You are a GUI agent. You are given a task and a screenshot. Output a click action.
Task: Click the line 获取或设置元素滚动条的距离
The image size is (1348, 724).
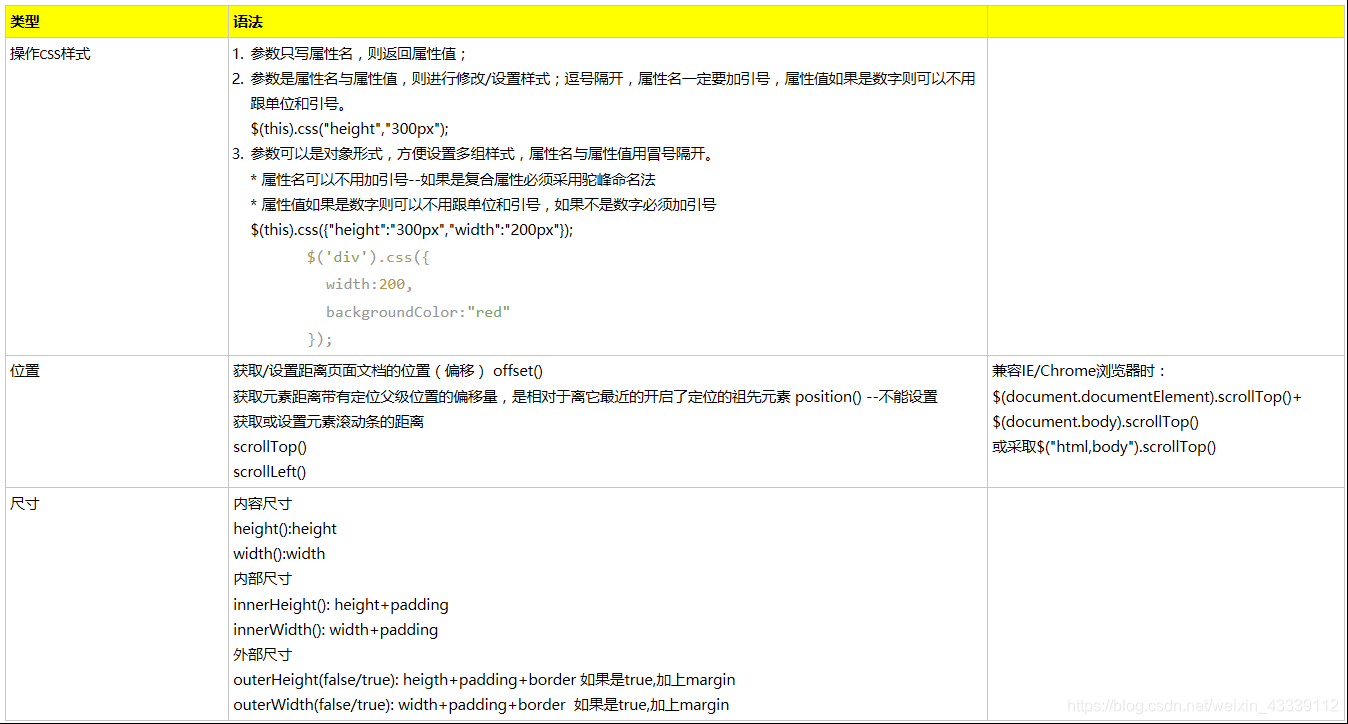[329, 422]
